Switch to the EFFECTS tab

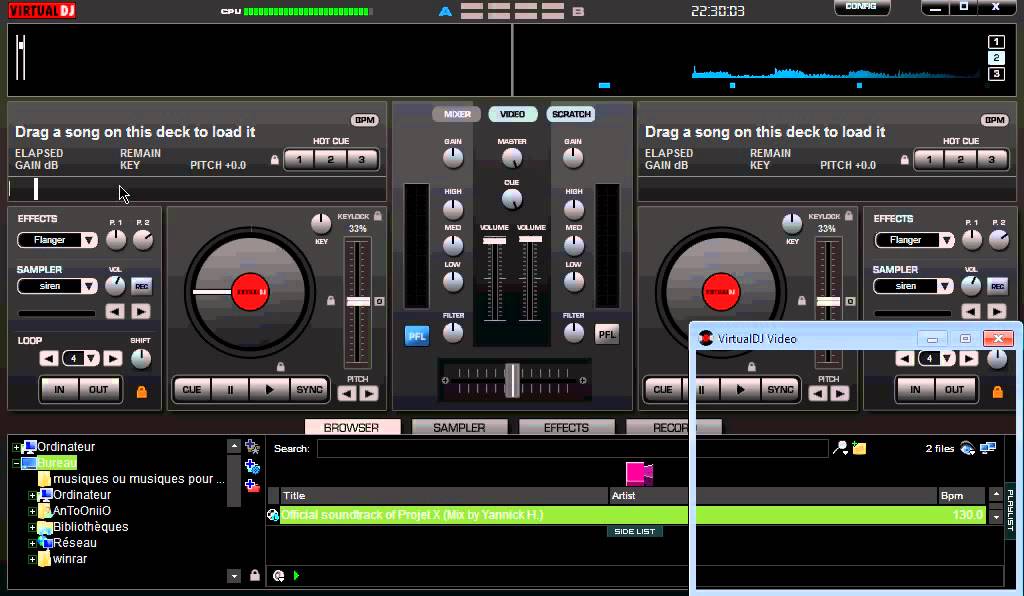tap(566, 428)
